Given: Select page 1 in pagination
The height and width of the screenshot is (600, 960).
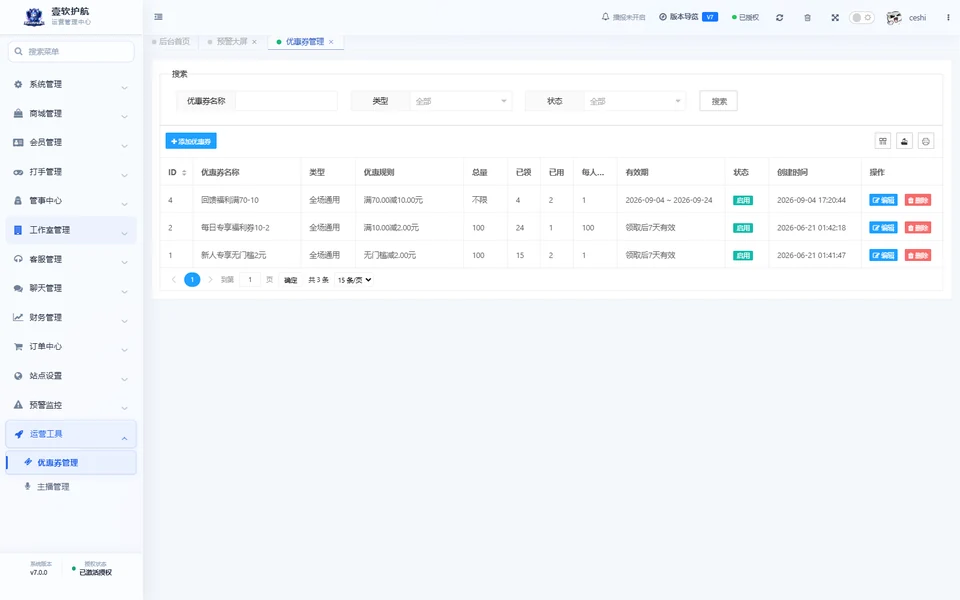Looking at the screenshot, I should (x=192, y=280).
